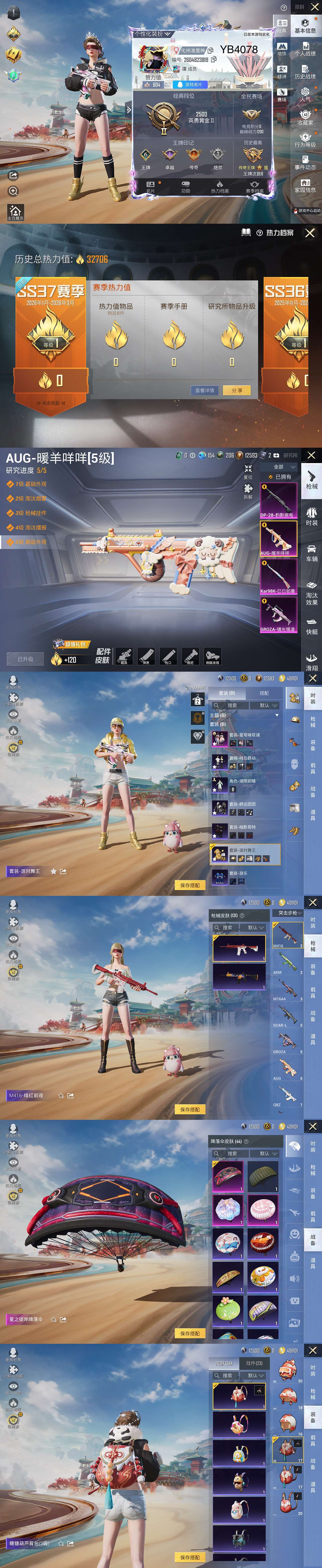Open the 家园信息 homeland info icon

coord(305,186)
